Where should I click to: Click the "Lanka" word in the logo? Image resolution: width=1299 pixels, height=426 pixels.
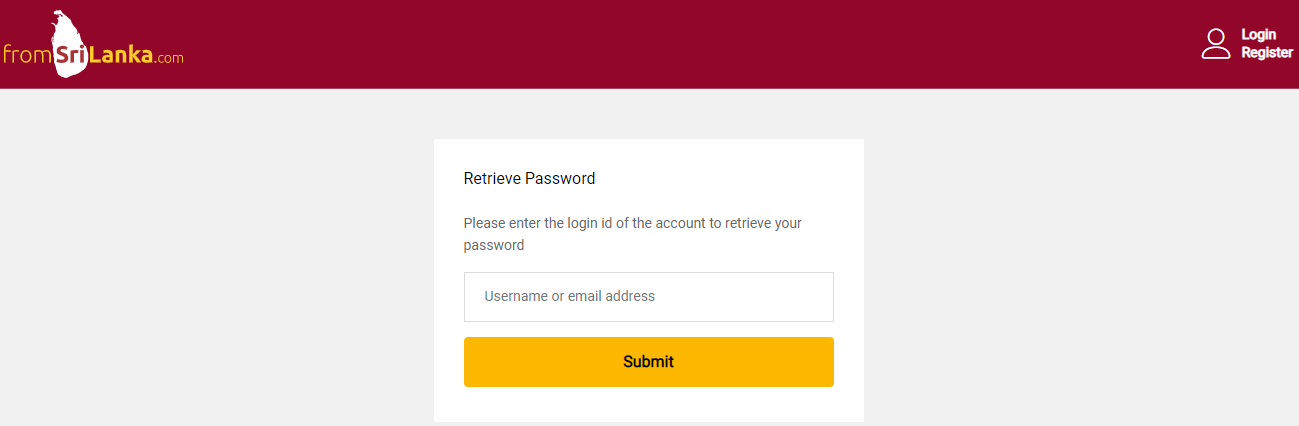120,56
